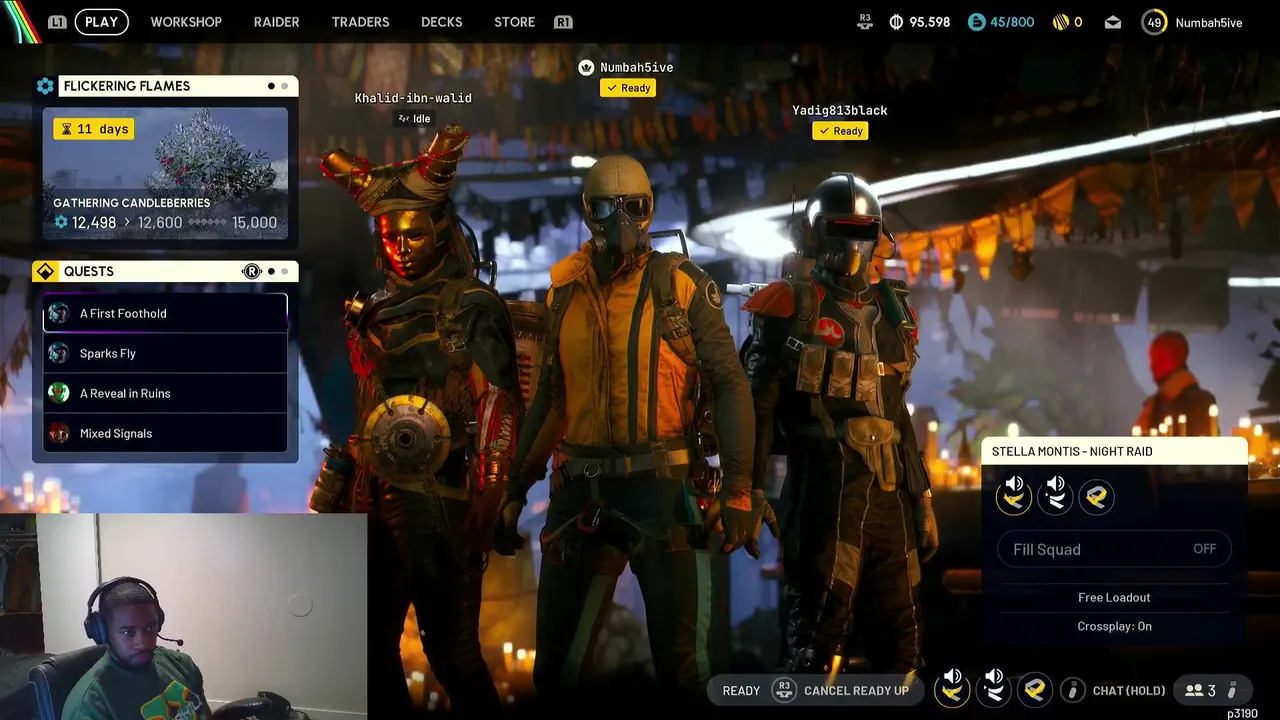Click the QUESTS header label

tap(89, 271)
